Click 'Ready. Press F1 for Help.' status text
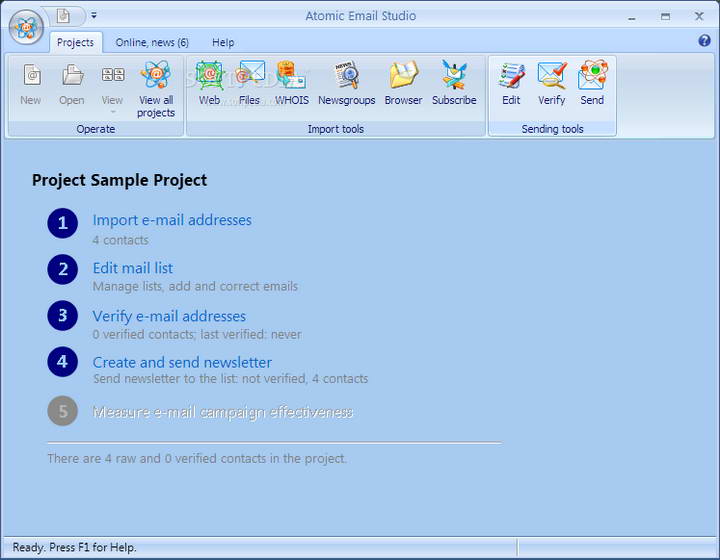The height and width of the screenshot is (560, 720). pos(74,547)
